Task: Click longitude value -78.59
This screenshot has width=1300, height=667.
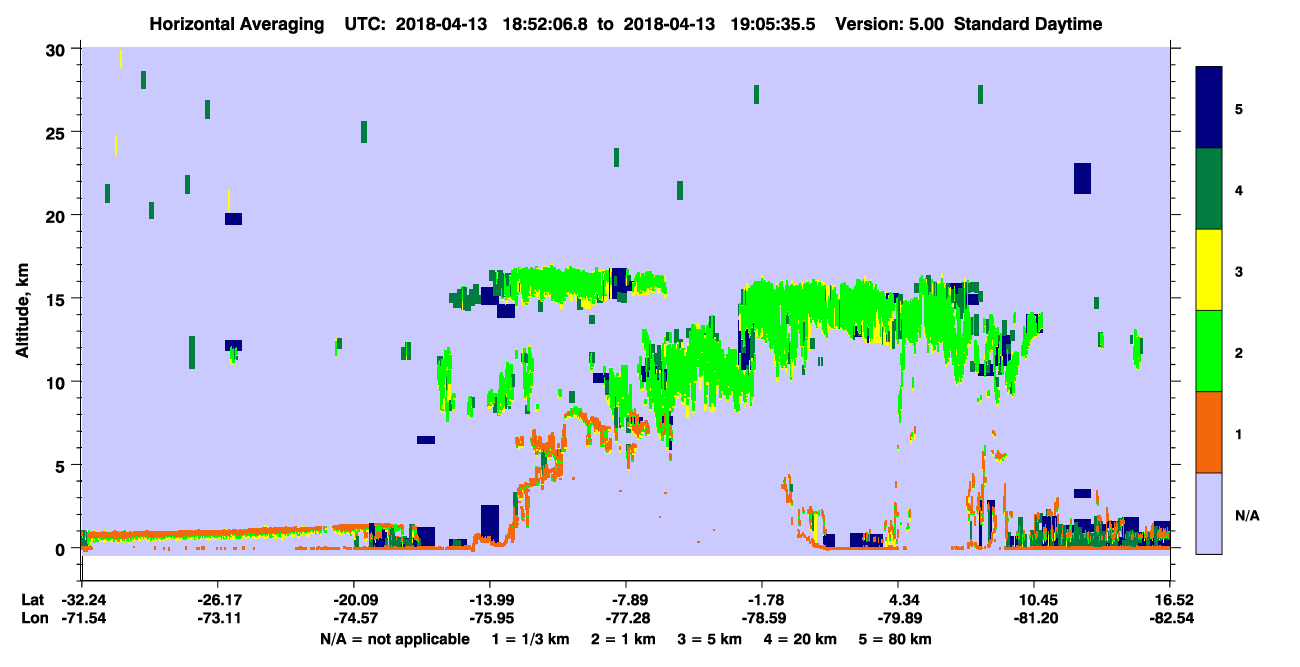Action: coord(762,619)
